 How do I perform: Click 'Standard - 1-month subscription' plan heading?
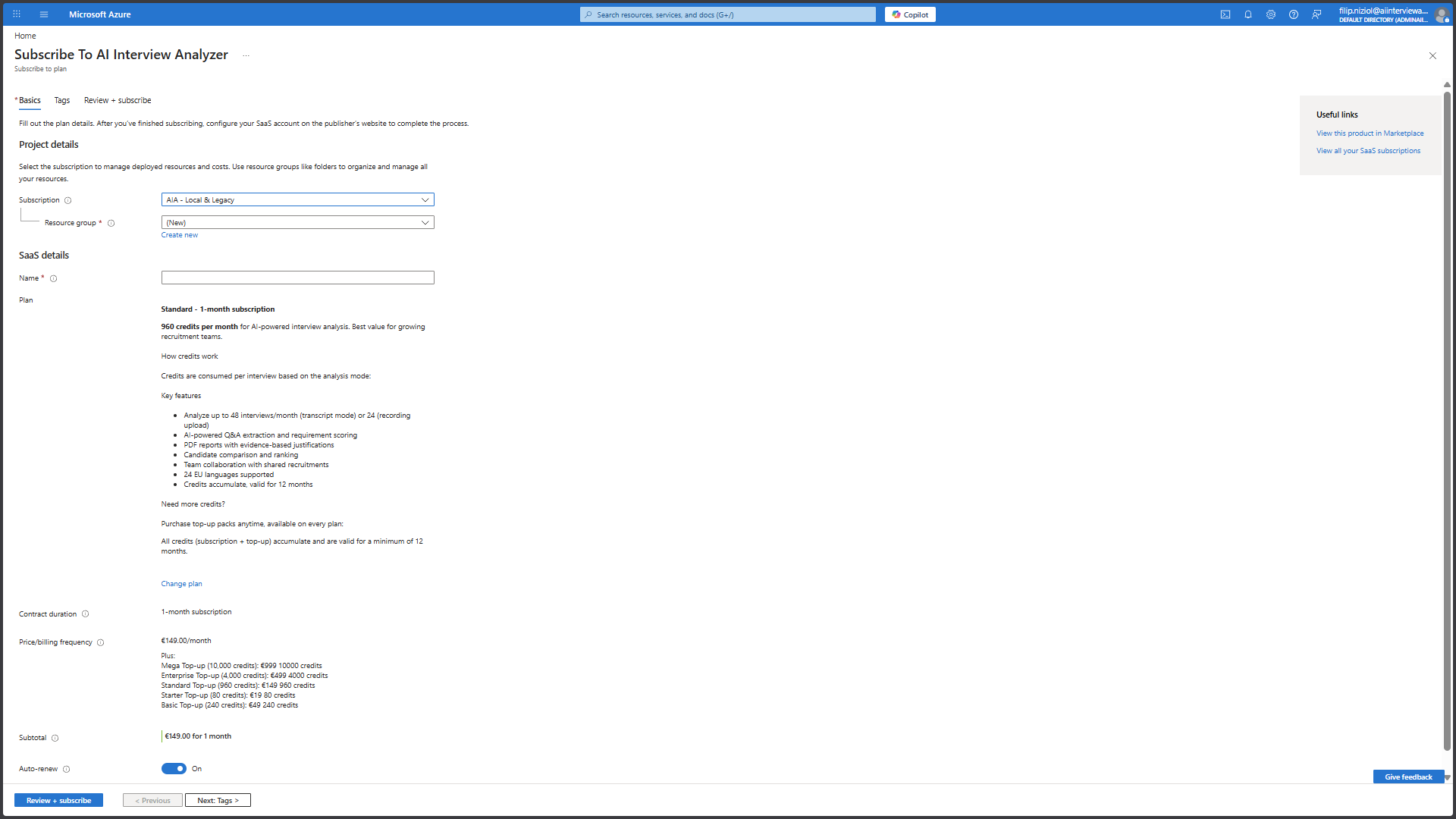click(218, 309)
